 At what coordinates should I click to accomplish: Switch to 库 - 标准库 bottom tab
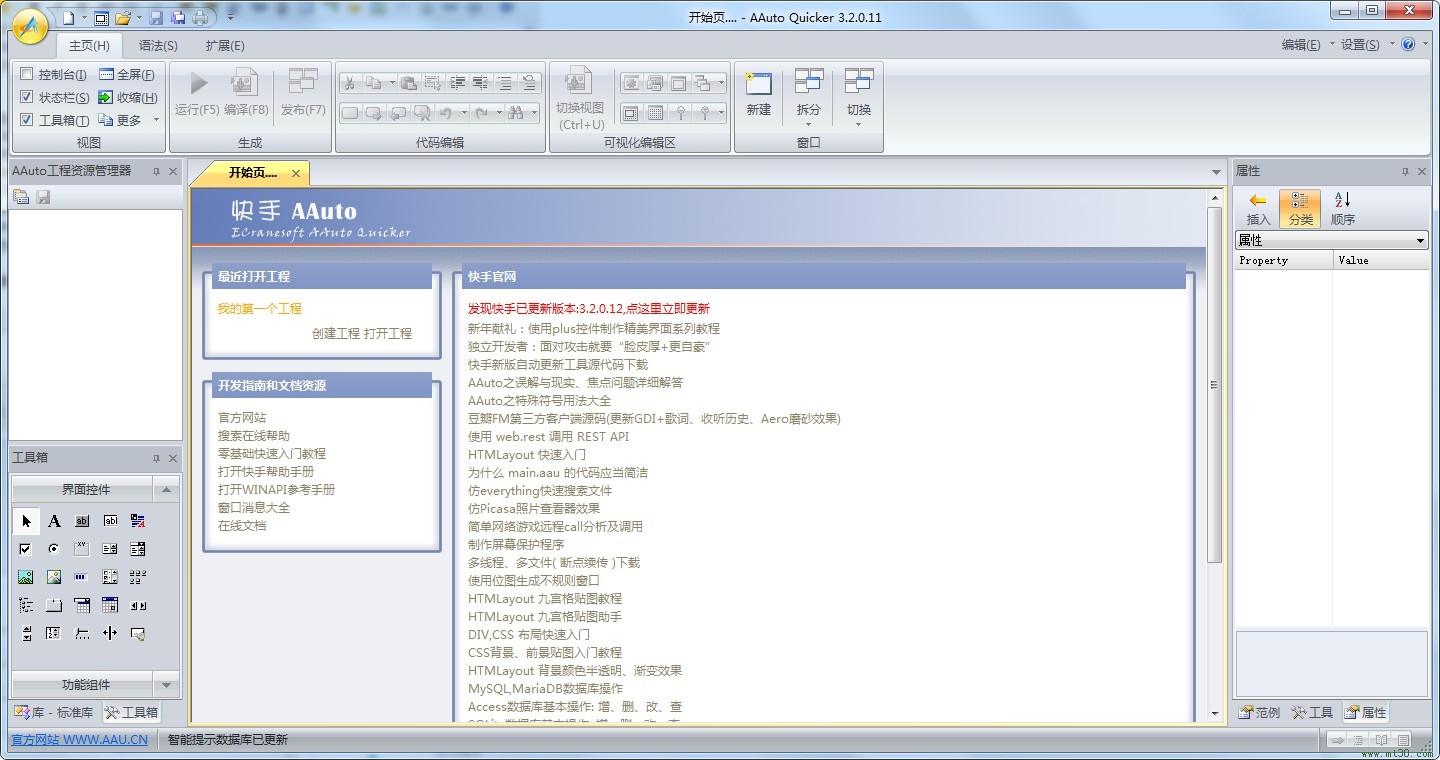click(54, 713)
